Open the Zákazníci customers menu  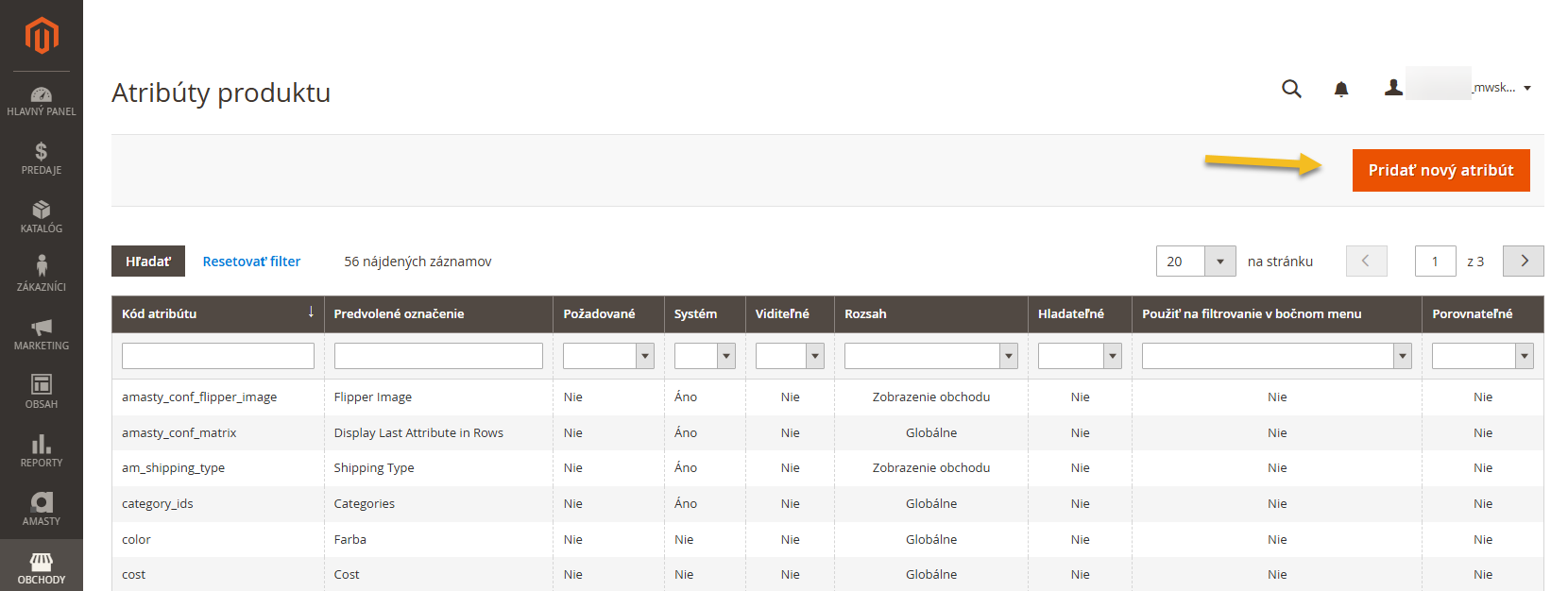(x=42, y=275)
